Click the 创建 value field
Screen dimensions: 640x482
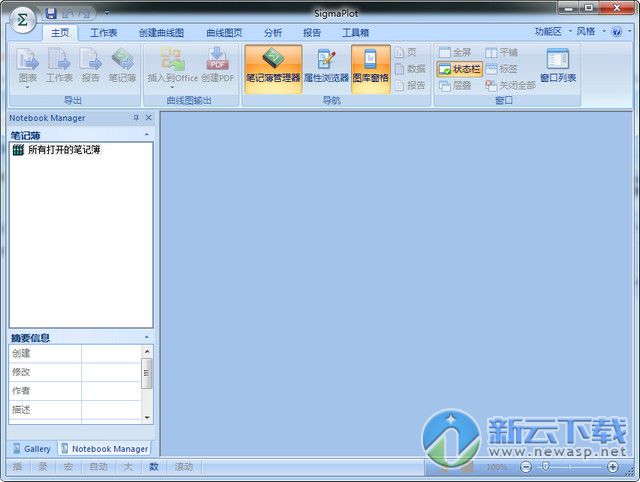coord(111,353)
